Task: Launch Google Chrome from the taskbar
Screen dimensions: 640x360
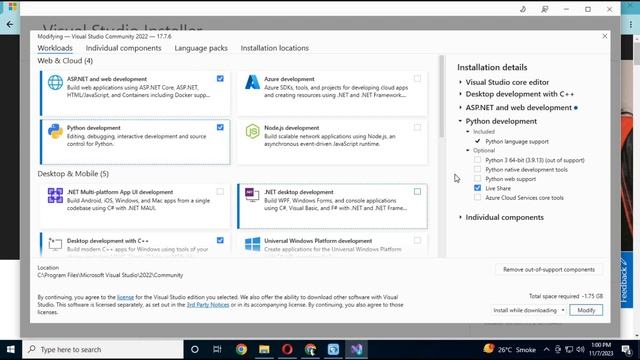Action: pyautogui.click(x=241, y=349)
